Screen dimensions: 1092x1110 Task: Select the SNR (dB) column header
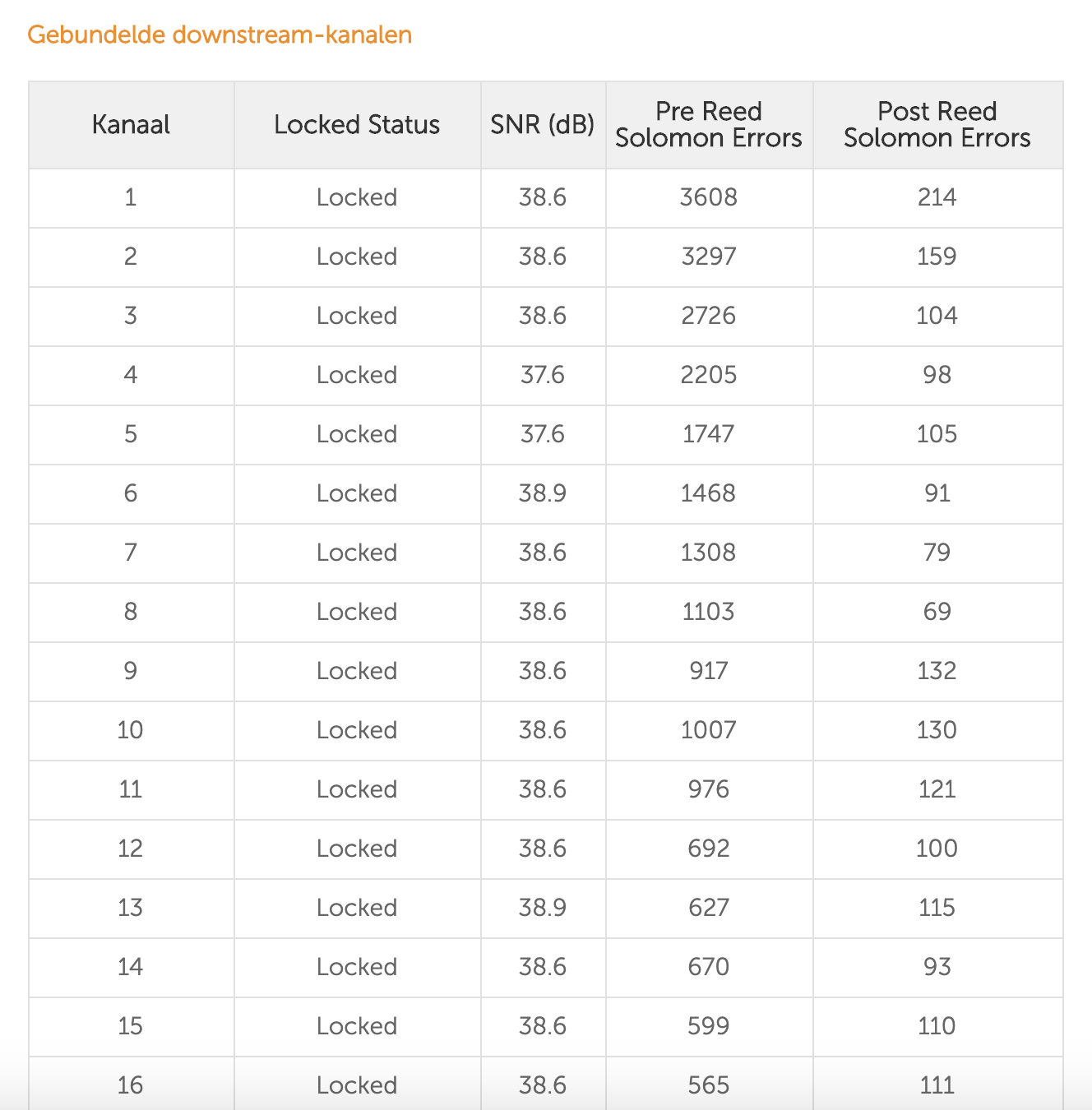pos(543,125)
